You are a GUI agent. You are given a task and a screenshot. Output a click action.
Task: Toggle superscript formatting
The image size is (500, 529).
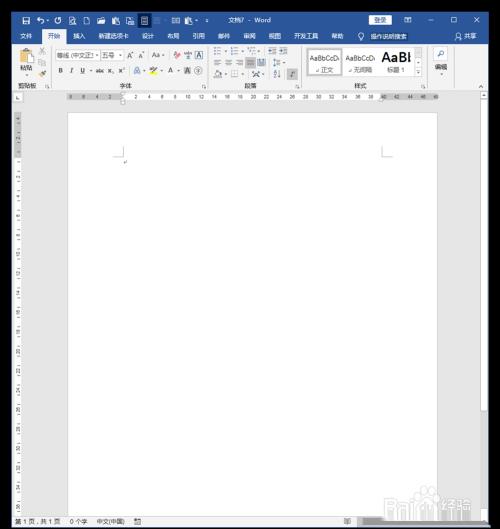[121, 71]
